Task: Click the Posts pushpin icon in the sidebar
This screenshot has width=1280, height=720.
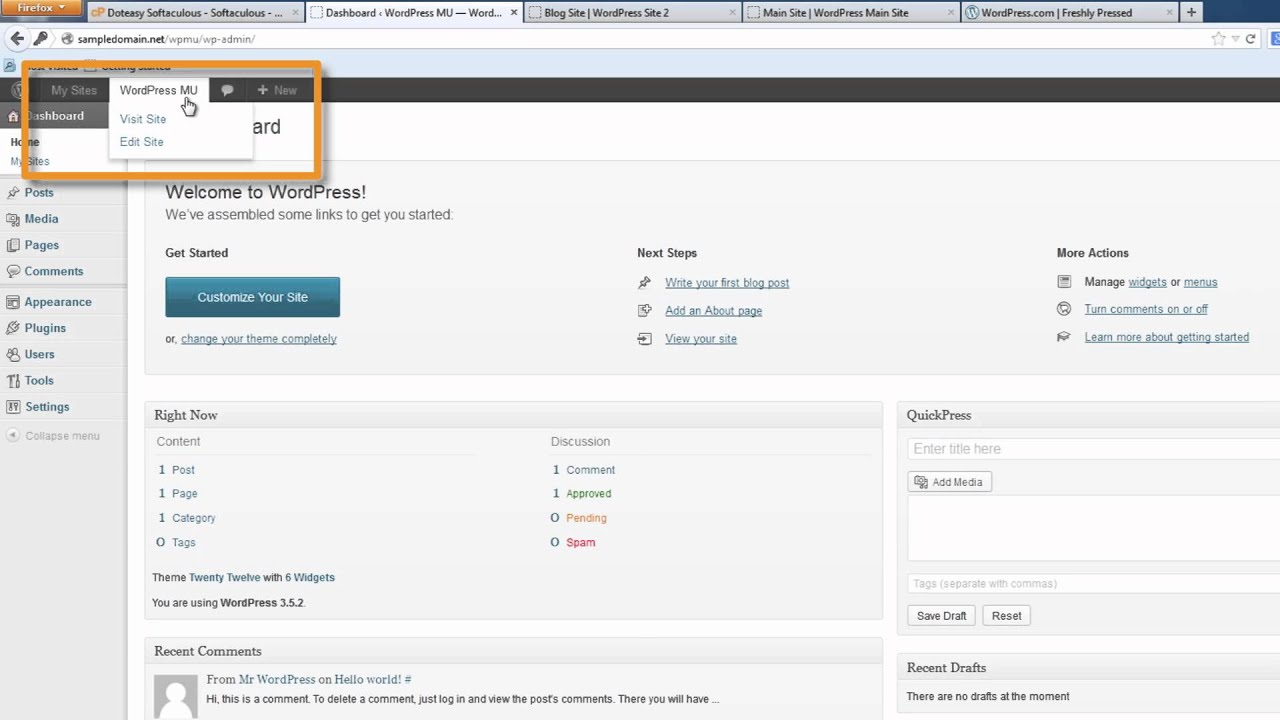Action: (x=13, y=192)
